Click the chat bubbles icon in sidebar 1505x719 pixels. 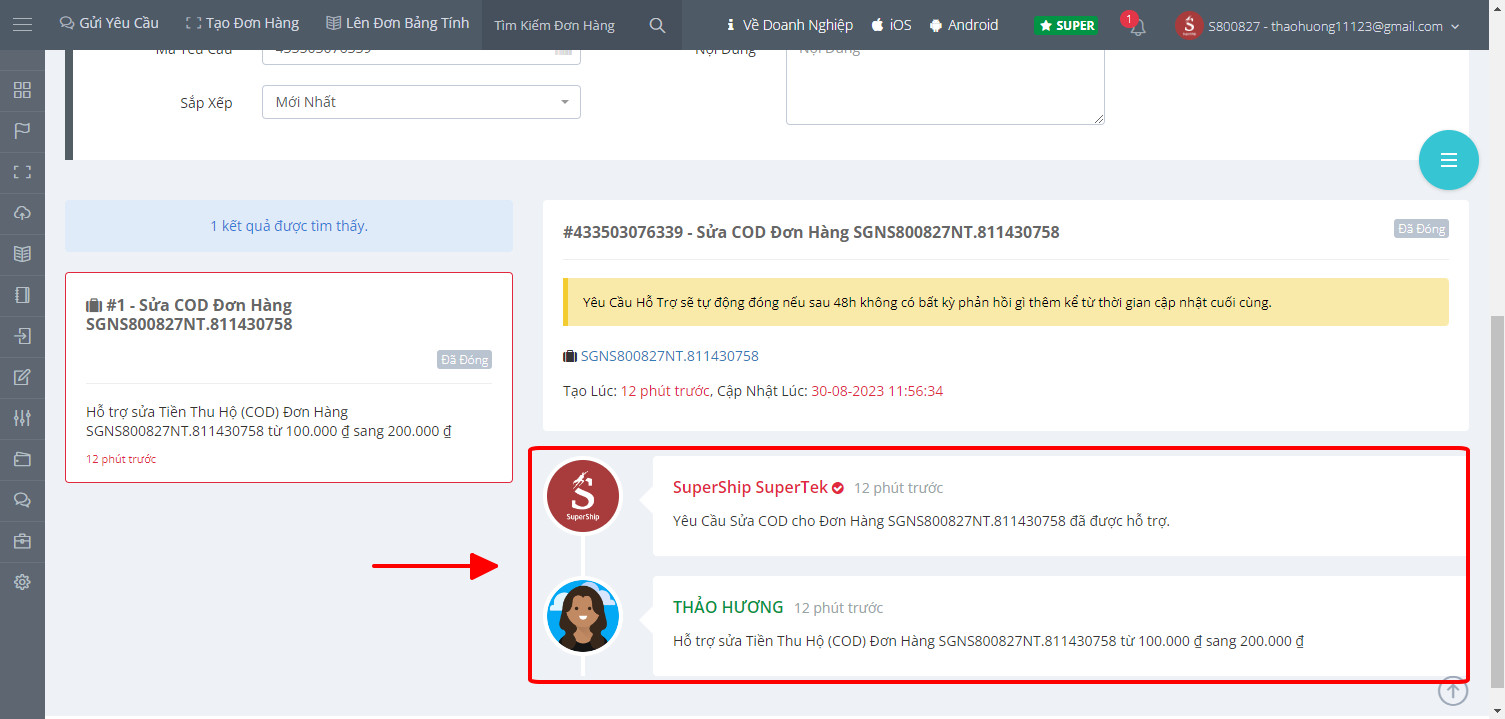tap(22, 500)
